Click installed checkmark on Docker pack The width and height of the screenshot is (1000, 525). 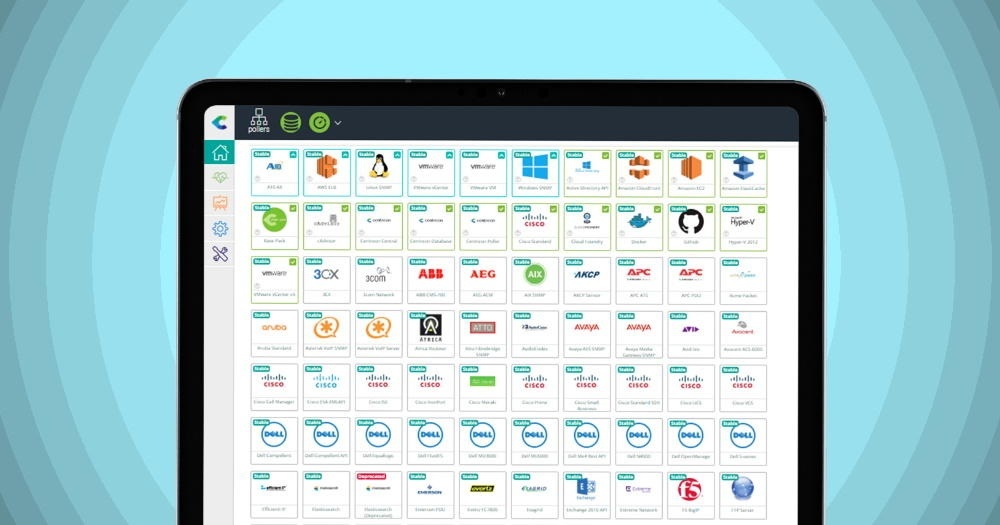coord(658,209)
